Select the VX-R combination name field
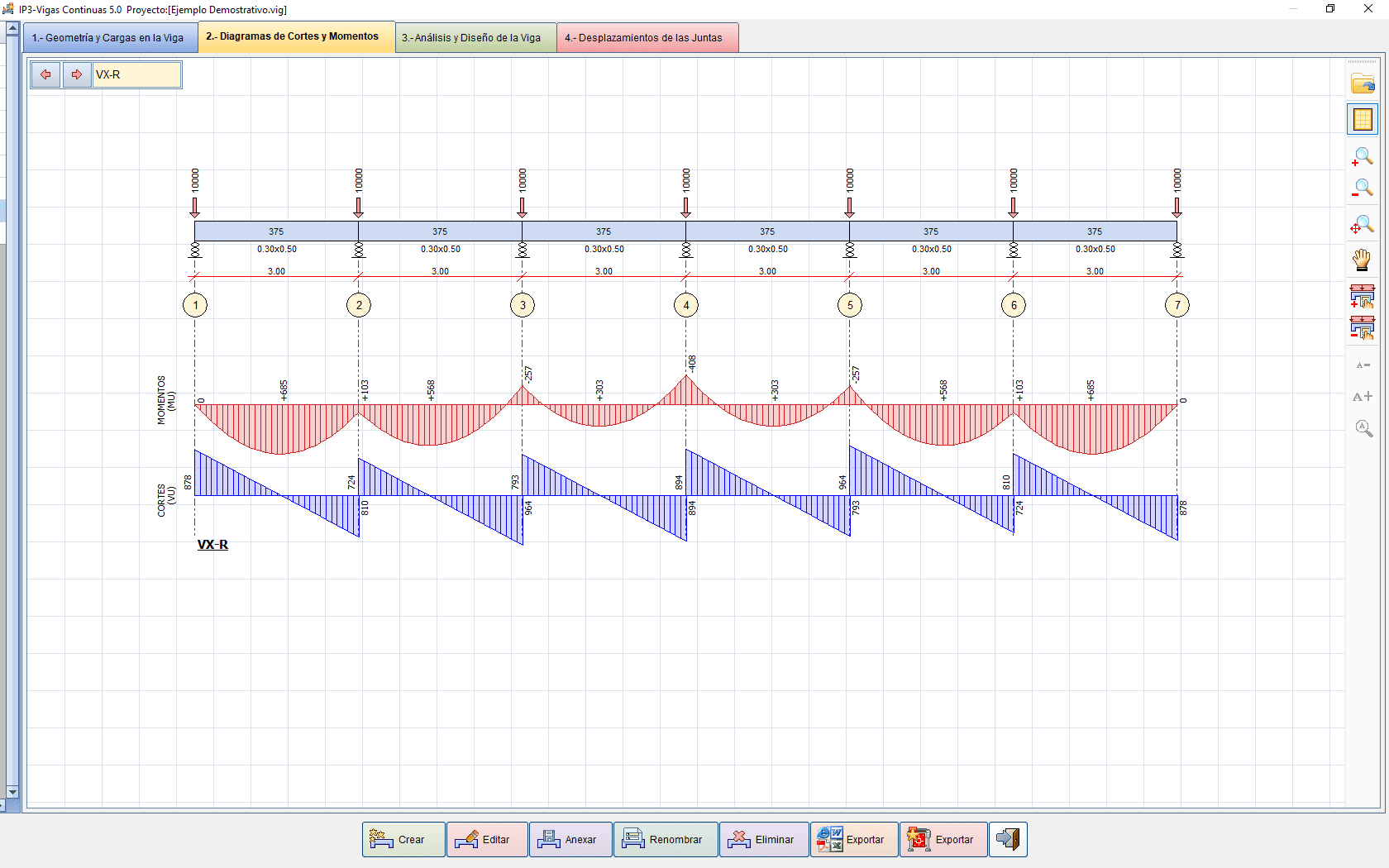Viewport: 1389px width, 868px height. tap(136, 74)
